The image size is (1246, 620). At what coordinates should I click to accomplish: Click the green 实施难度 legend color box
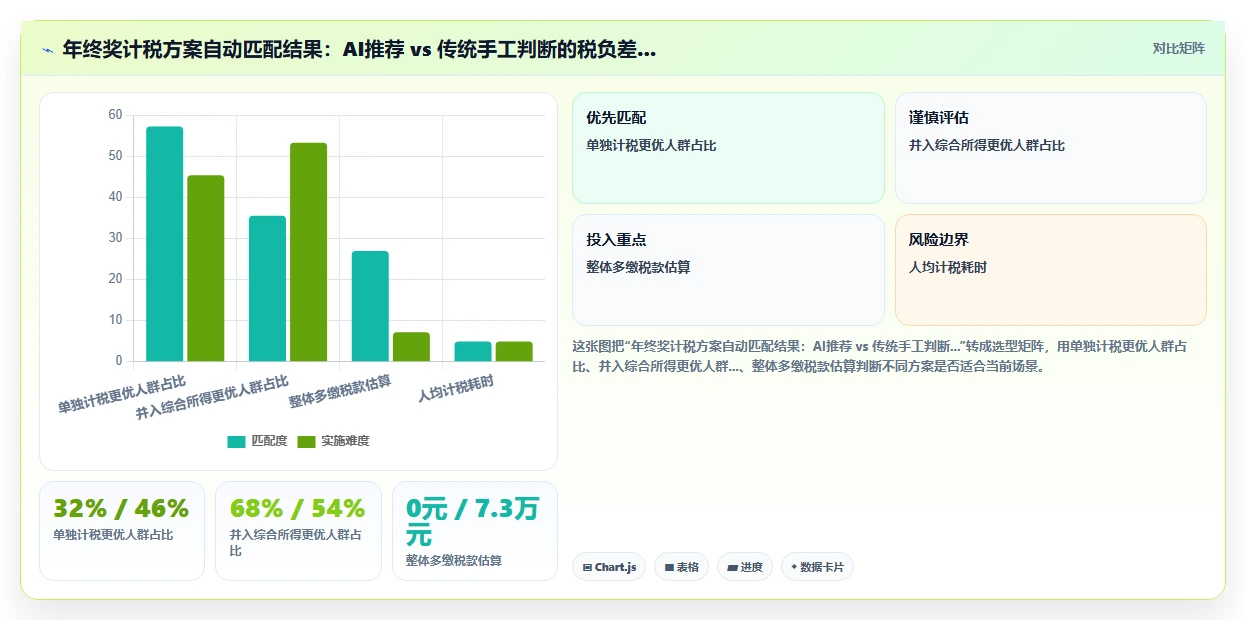click(x=306, y=441)
